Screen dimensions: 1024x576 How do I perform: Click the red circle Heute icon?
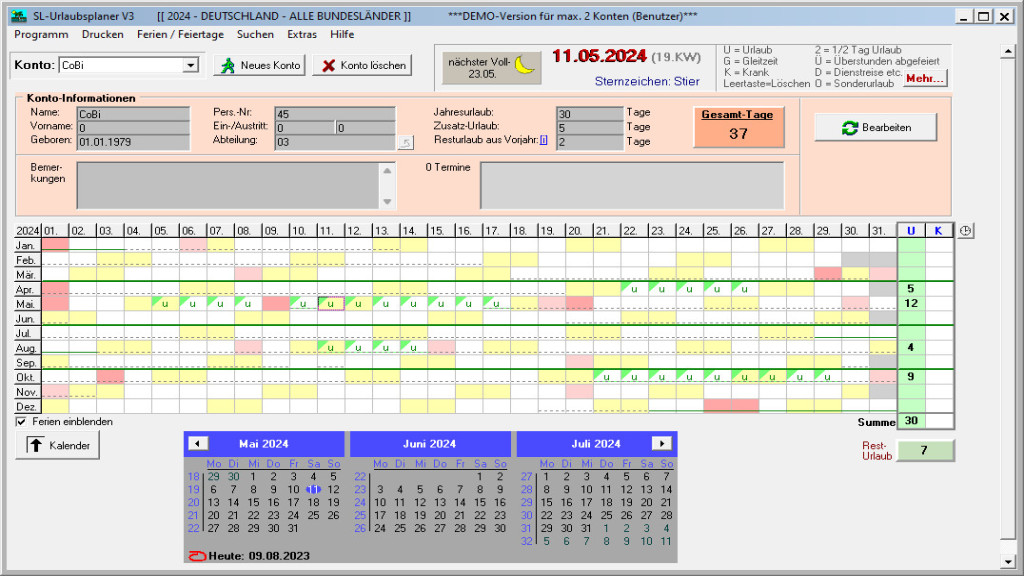tap(197, 555)
